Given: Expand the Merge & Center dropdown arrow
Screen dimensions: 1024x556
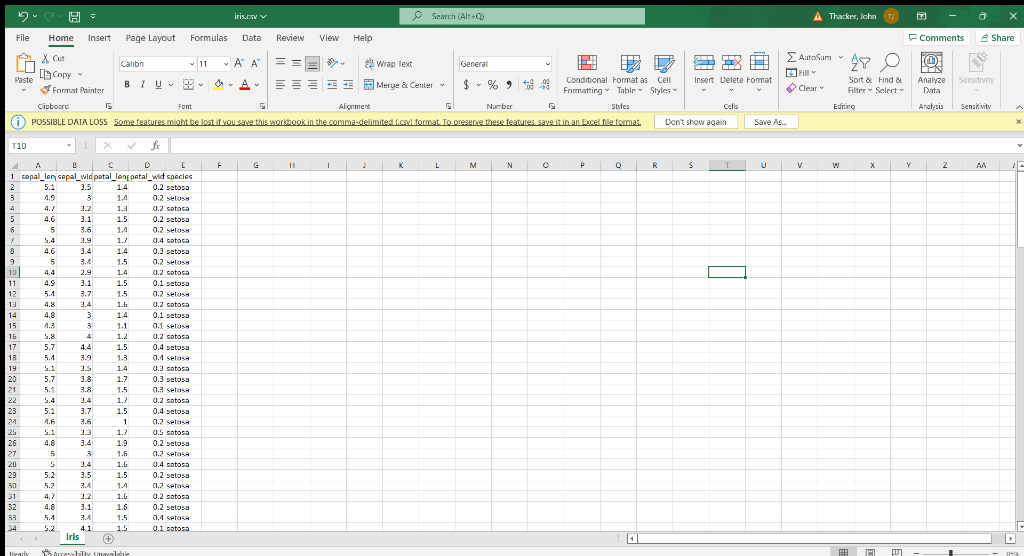Looking at the screenshot, I should point(442,85).
